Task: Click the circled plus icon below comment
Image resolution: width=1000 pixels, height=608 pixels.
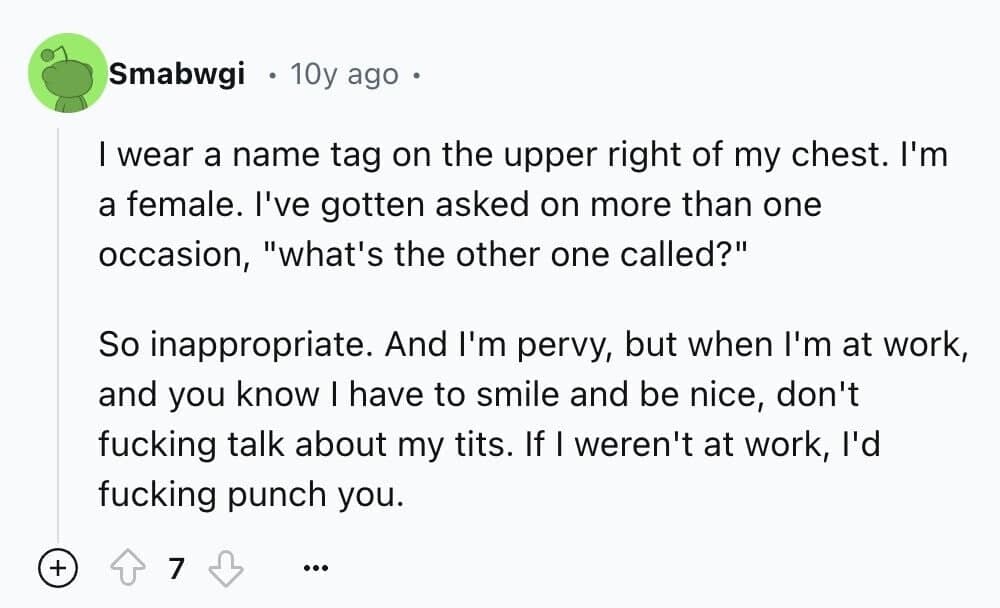Action: point(57,569)
